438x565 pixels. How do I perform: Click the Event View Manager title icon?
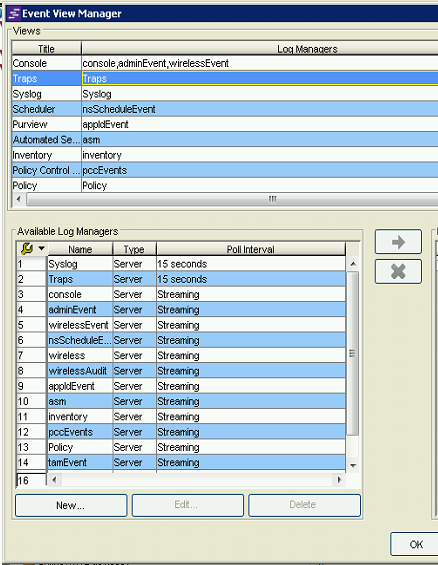point(14,14)
